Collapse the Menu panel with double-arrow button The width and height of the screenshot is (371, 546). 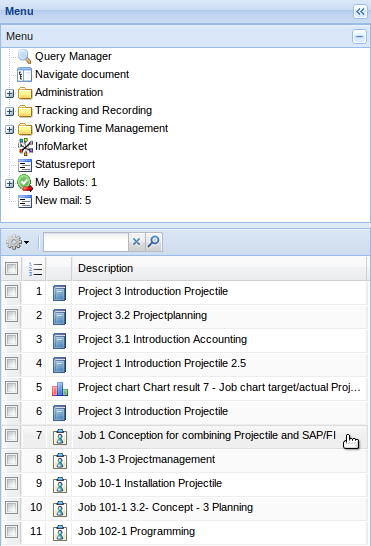[360, 11]
